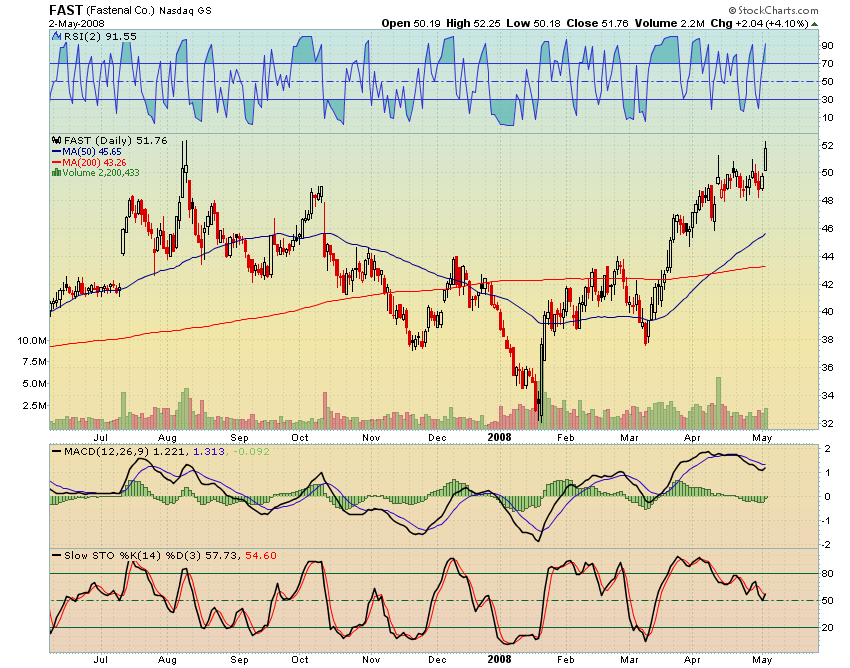Select the FAST ticker symbol in the header
Image resolution: width=850 pixels, height=668 pixels.
click(66, 10)
